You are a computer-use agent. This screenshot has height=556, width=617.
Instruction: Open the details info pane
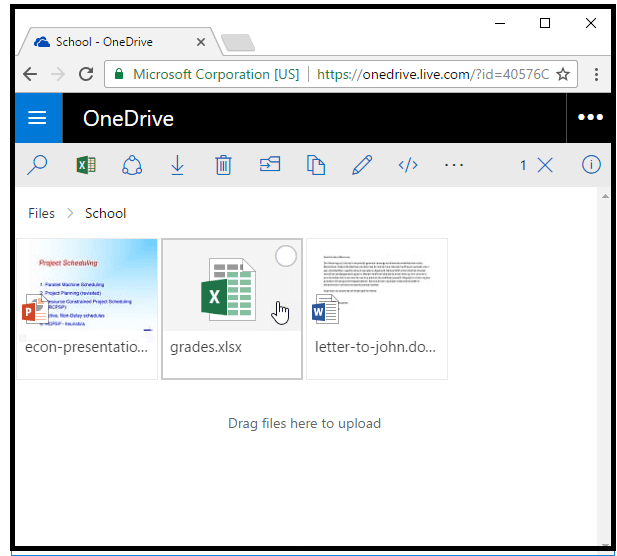coord(591,164)
